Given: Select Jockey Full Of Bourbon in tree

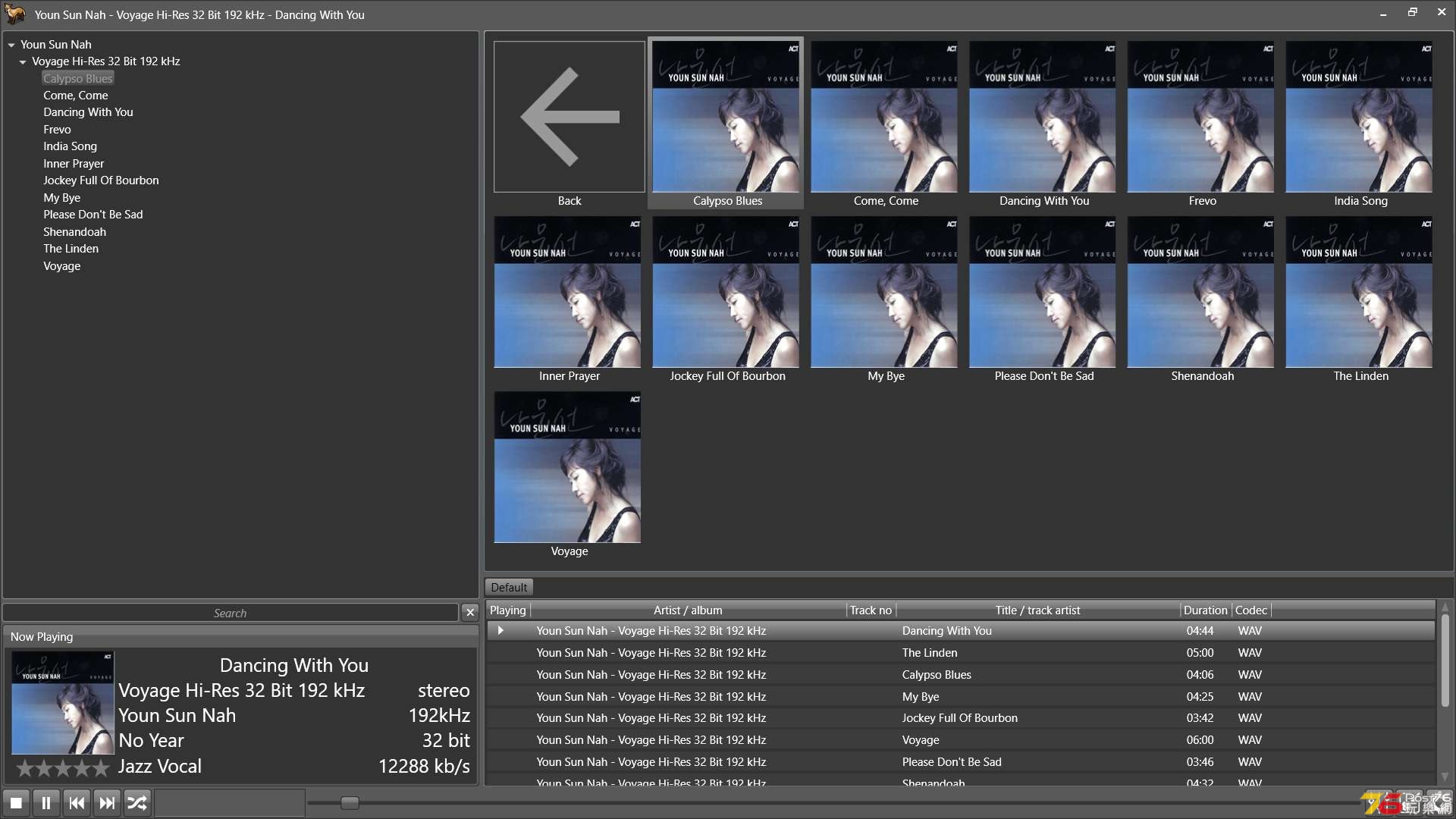Looking at the screenshot, I should [101, 180].
